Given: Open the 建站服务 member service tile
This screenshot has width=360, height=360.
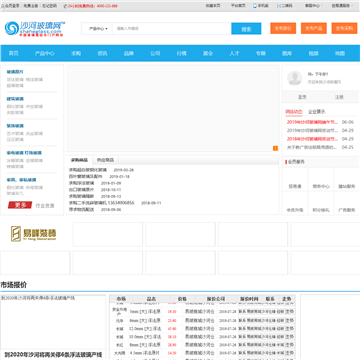Looking at the screenshot, I should click(x=346, y=179).
